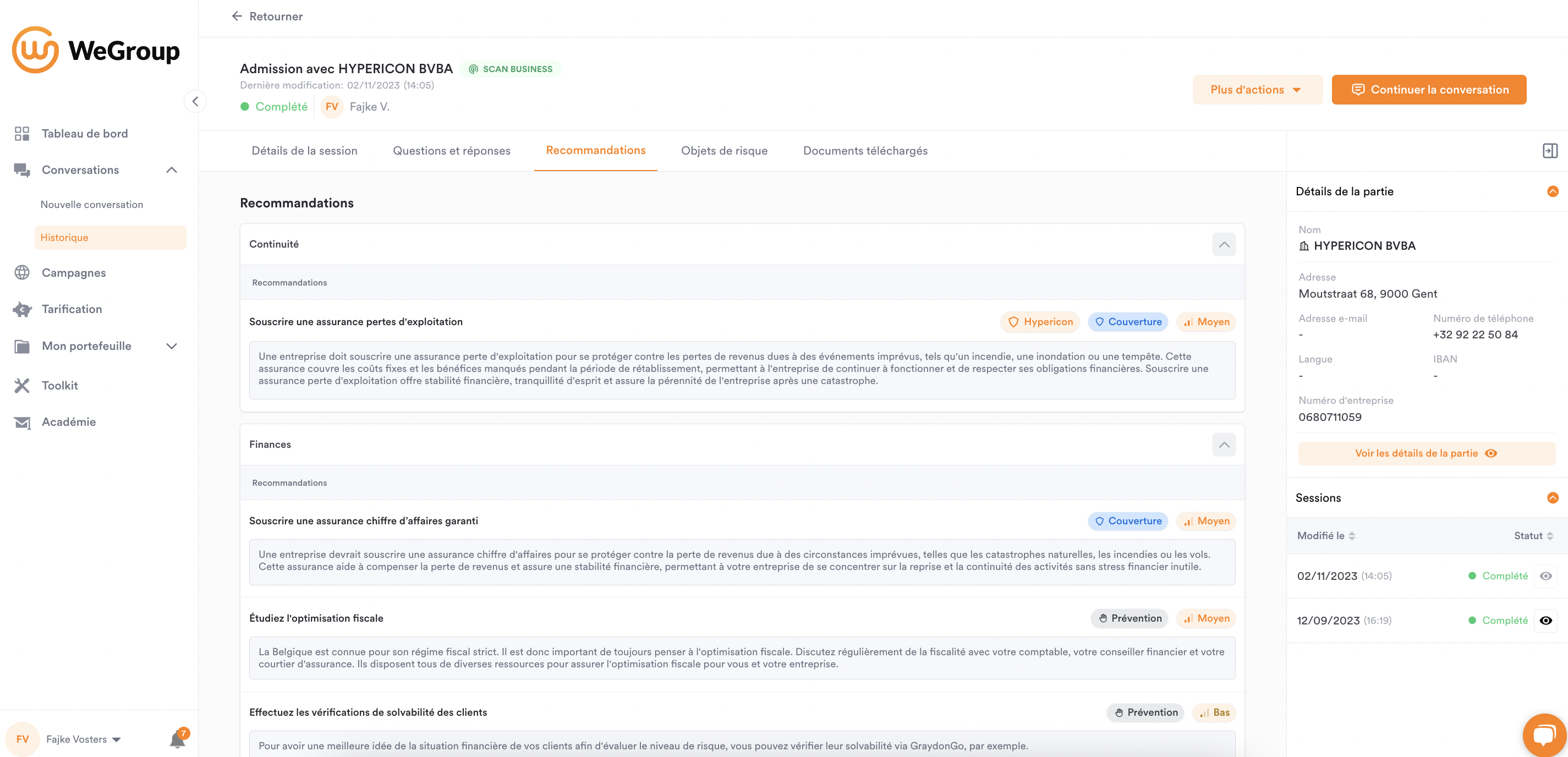Click Moyen priority badge for pertes d'exploitation
This screenshot has width=1568, height=757.
(1207, 321)
